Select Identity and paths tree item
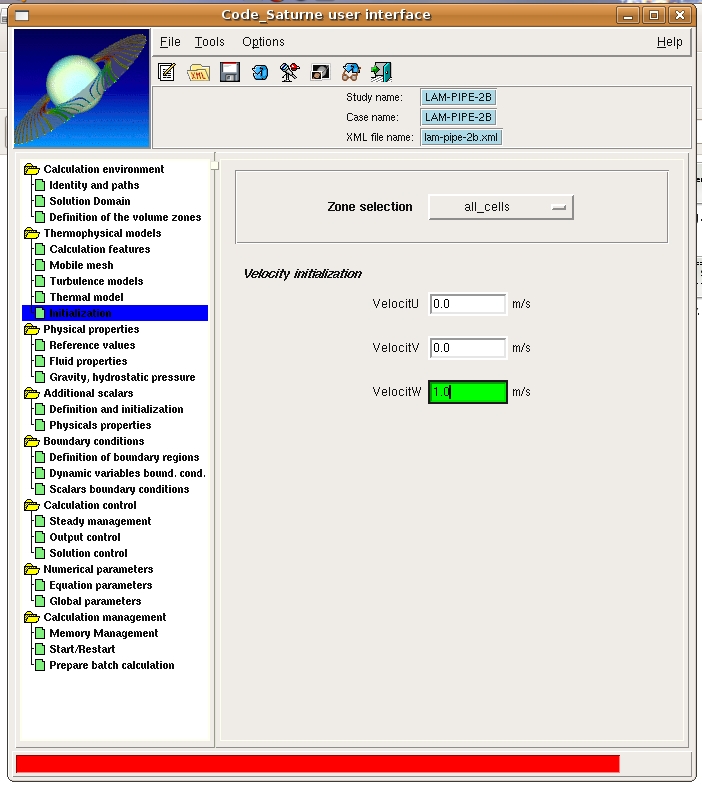 (x=94, y=185)
